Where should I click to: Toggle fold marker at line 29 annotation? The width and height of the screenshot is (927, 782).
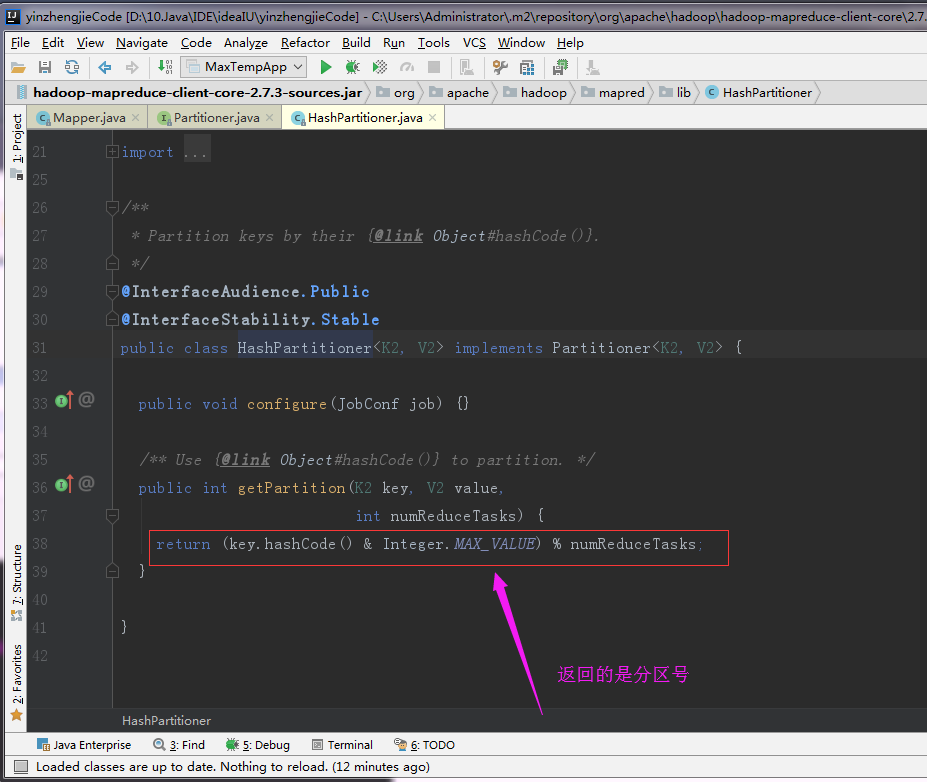click(x=112, y=291)
